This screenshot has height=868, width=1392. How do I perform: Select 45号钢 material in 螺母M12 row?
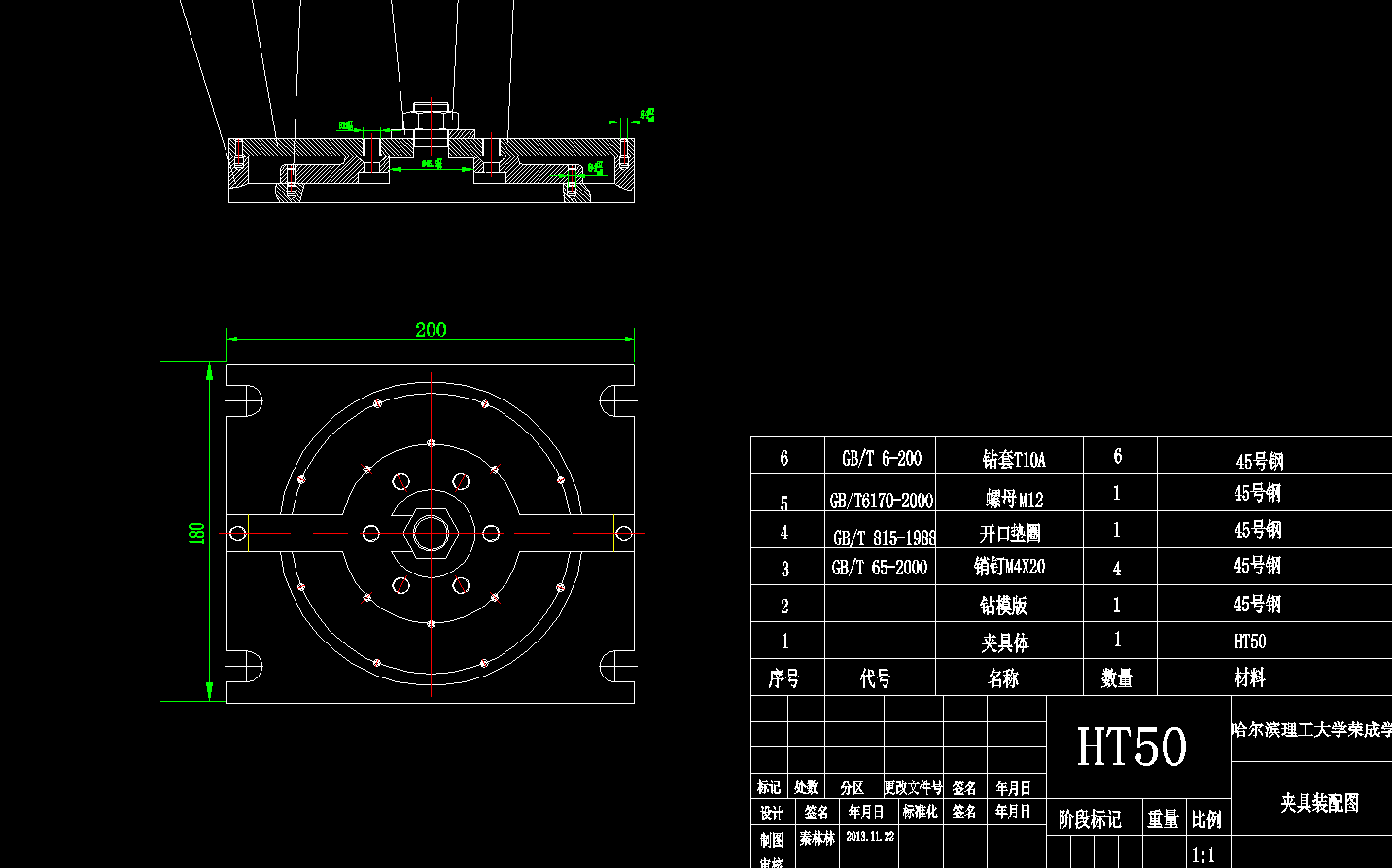pos(1258,494)
